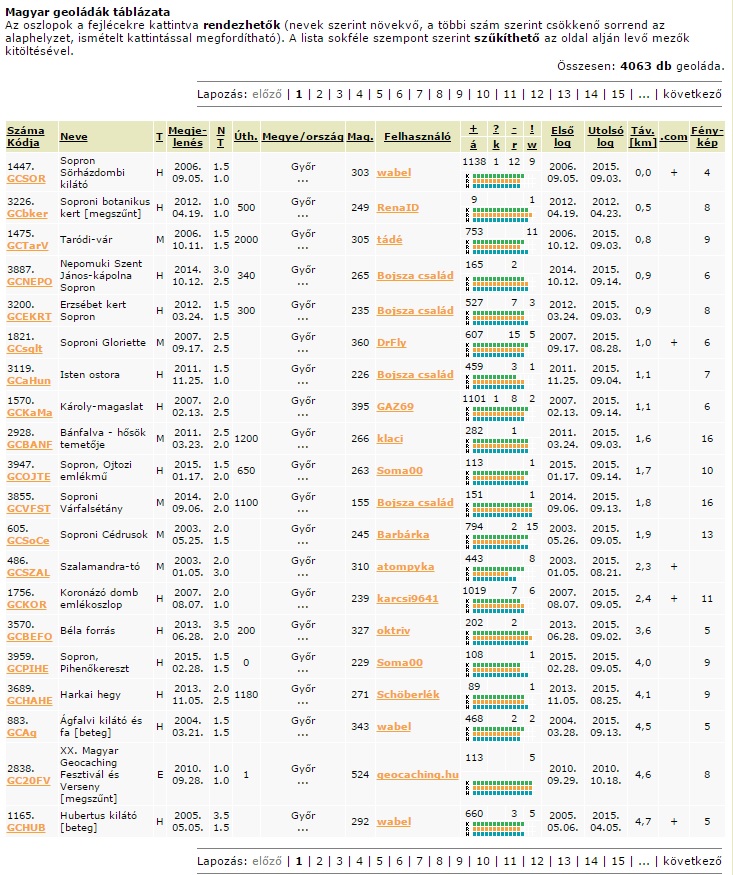Open GC20FV festival cache link
This screenshot has width=733, height=875.
coord(28,780)
